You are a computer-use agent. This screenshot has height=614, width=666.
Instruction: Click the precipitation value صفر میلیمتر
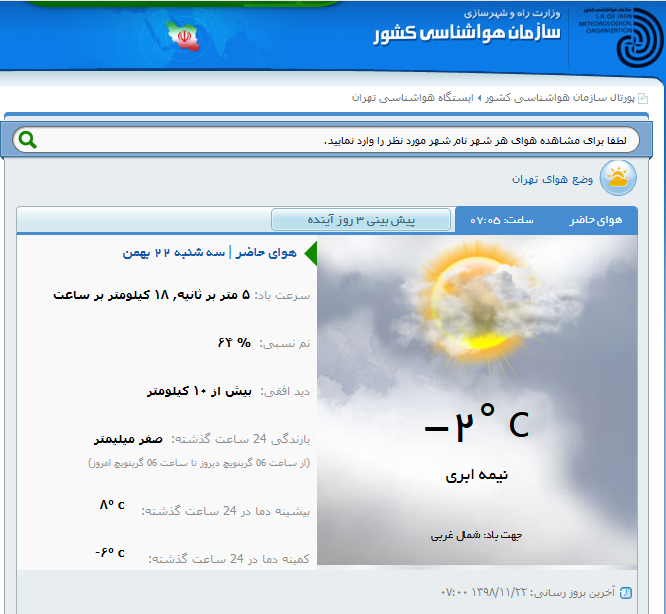[x=128, y=439]
